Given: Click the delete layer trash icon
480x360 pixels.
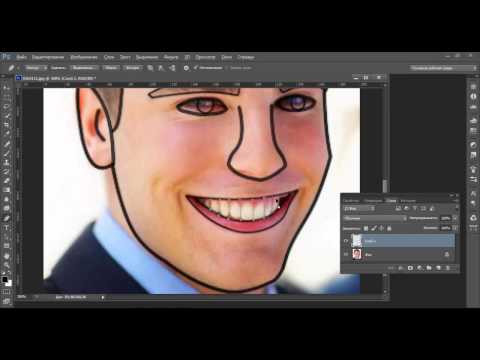Looking at the screenshot, I should pos(448,268).
